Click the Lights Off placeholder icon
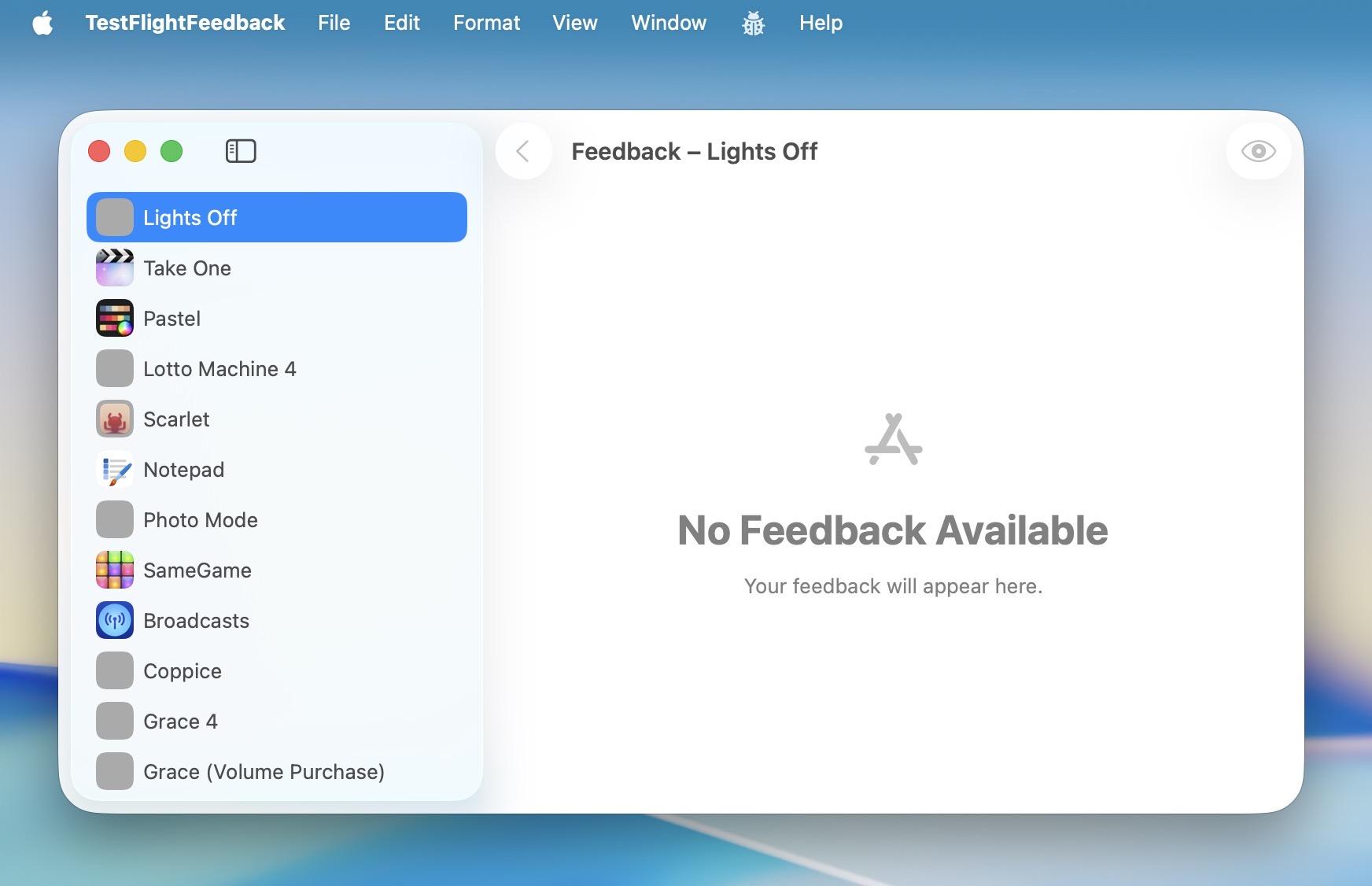This screenshot has width=1372, height=886. click(x=115, y=218)
